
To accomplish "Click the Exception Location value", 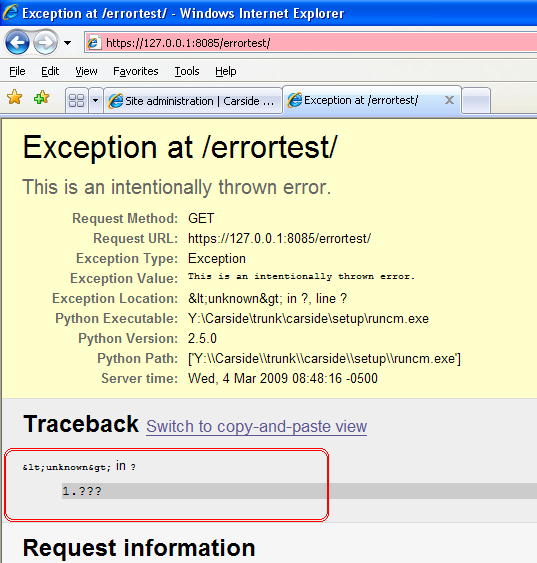I will tap(267, 298).
